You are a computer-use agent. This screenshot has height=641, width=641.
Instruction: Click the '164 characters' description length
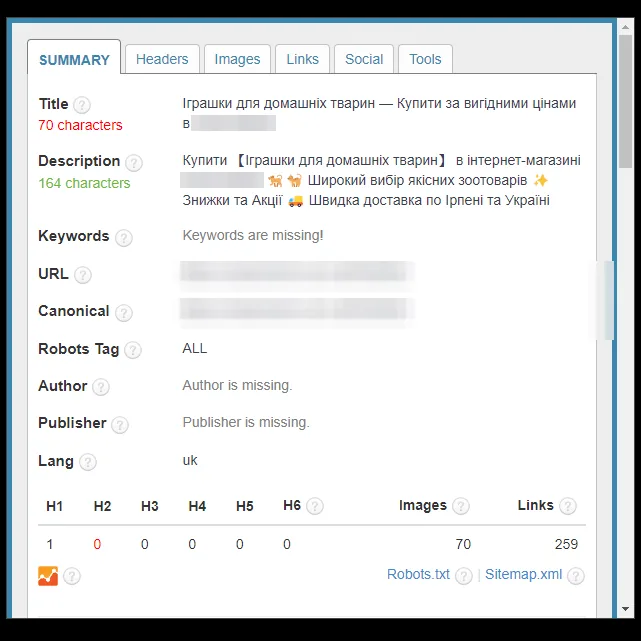pos(84,183)
